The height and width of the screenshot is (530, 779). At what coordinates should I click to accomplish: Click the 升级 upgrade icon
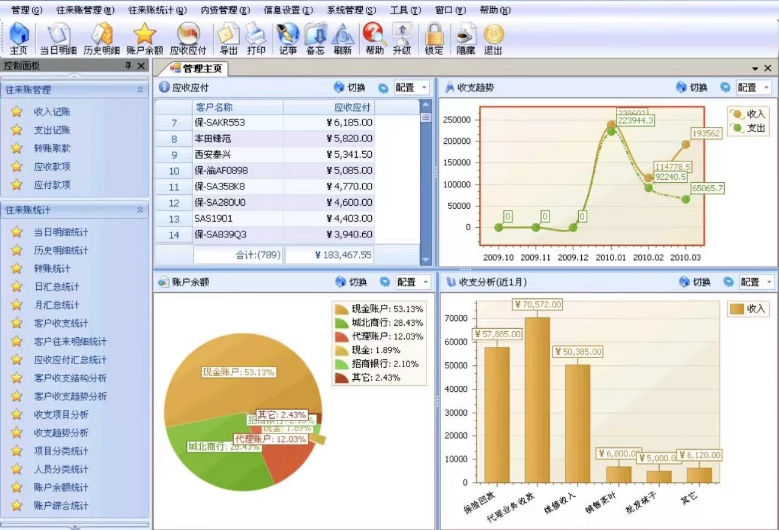402,38
